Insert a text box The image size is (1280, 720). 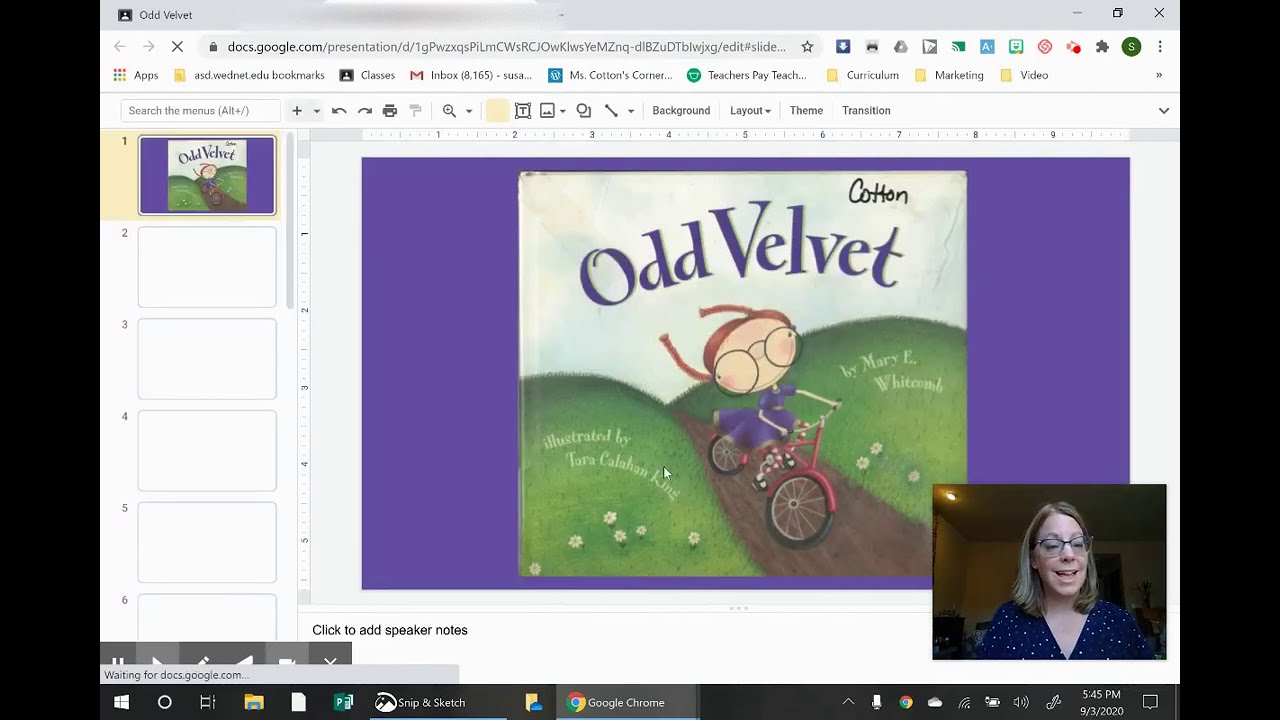tap(522, 111)
